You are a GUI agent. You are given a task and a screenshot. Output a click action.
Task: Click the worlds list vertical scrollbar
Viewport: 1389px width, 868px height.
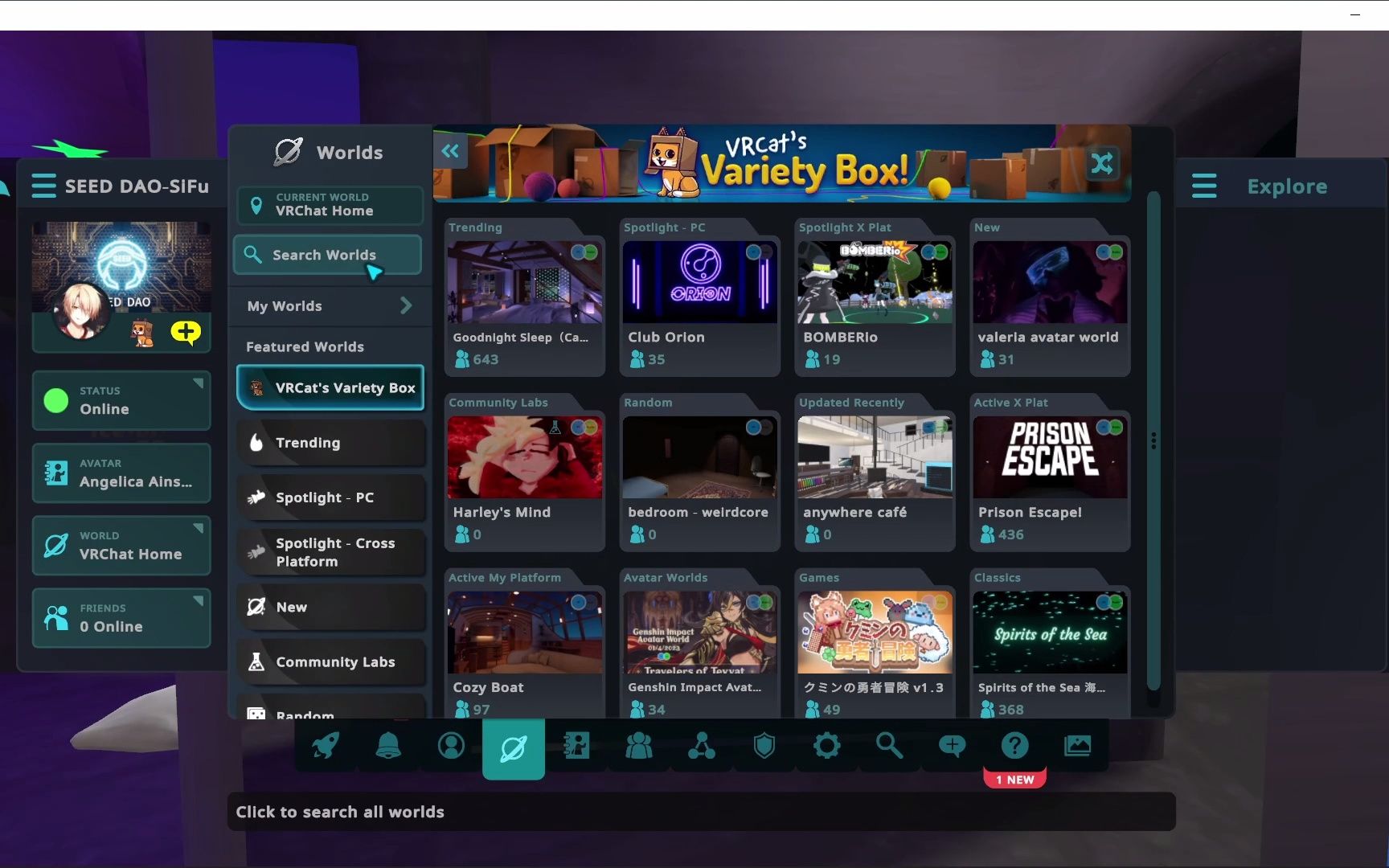1153,440
